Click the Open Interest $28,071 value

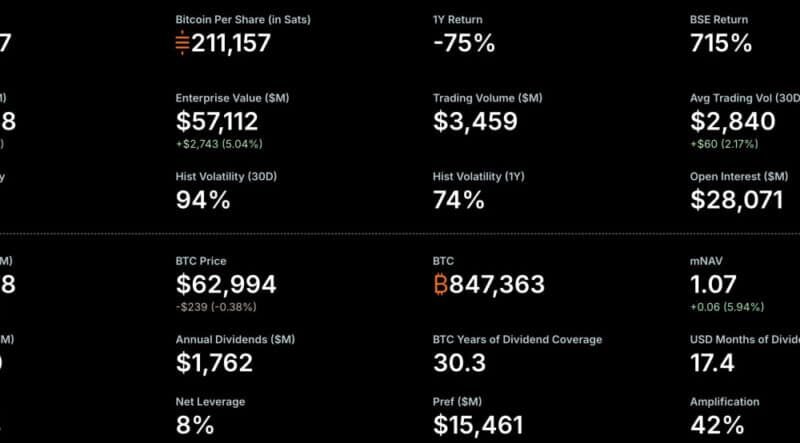[737, 200]
